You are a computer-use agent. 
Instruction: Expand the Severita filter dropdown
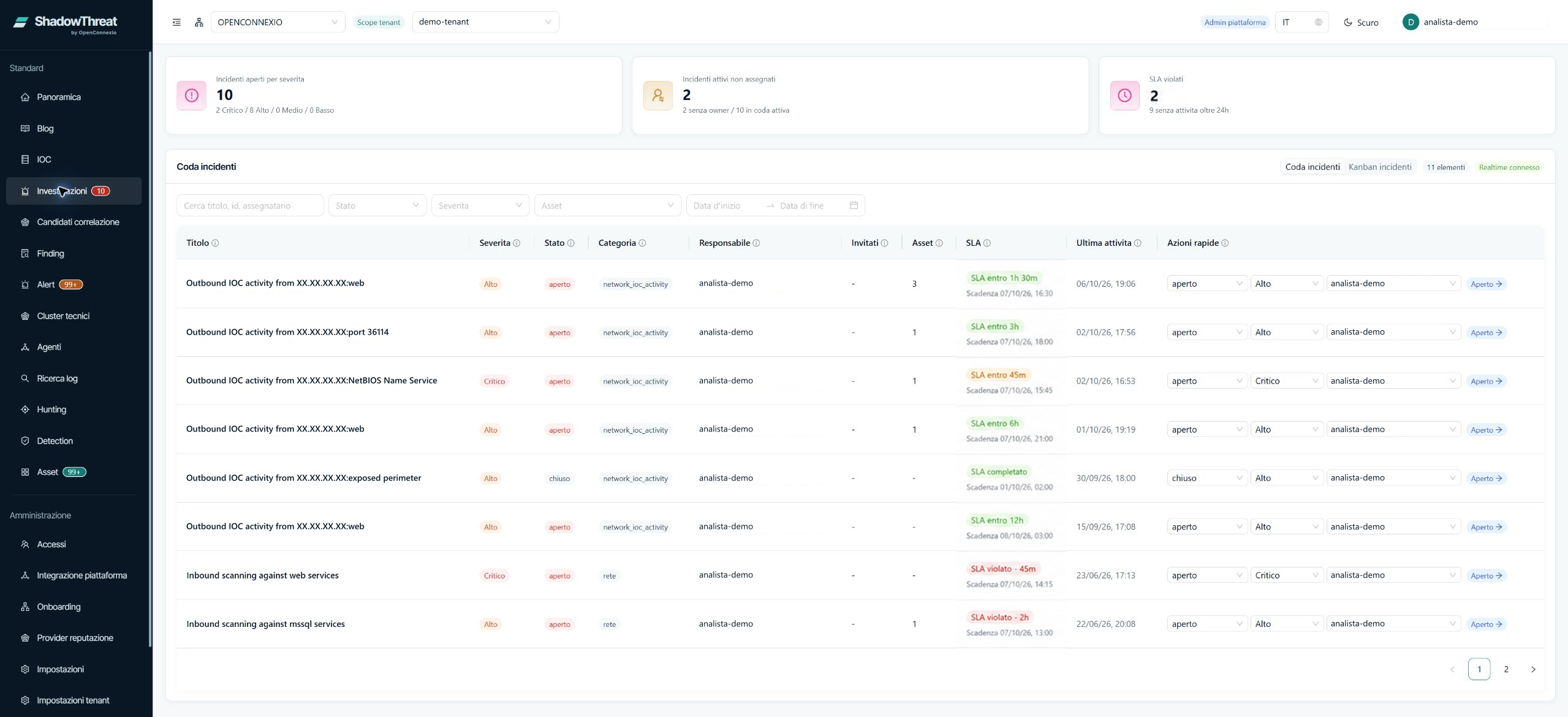point(480,205)
